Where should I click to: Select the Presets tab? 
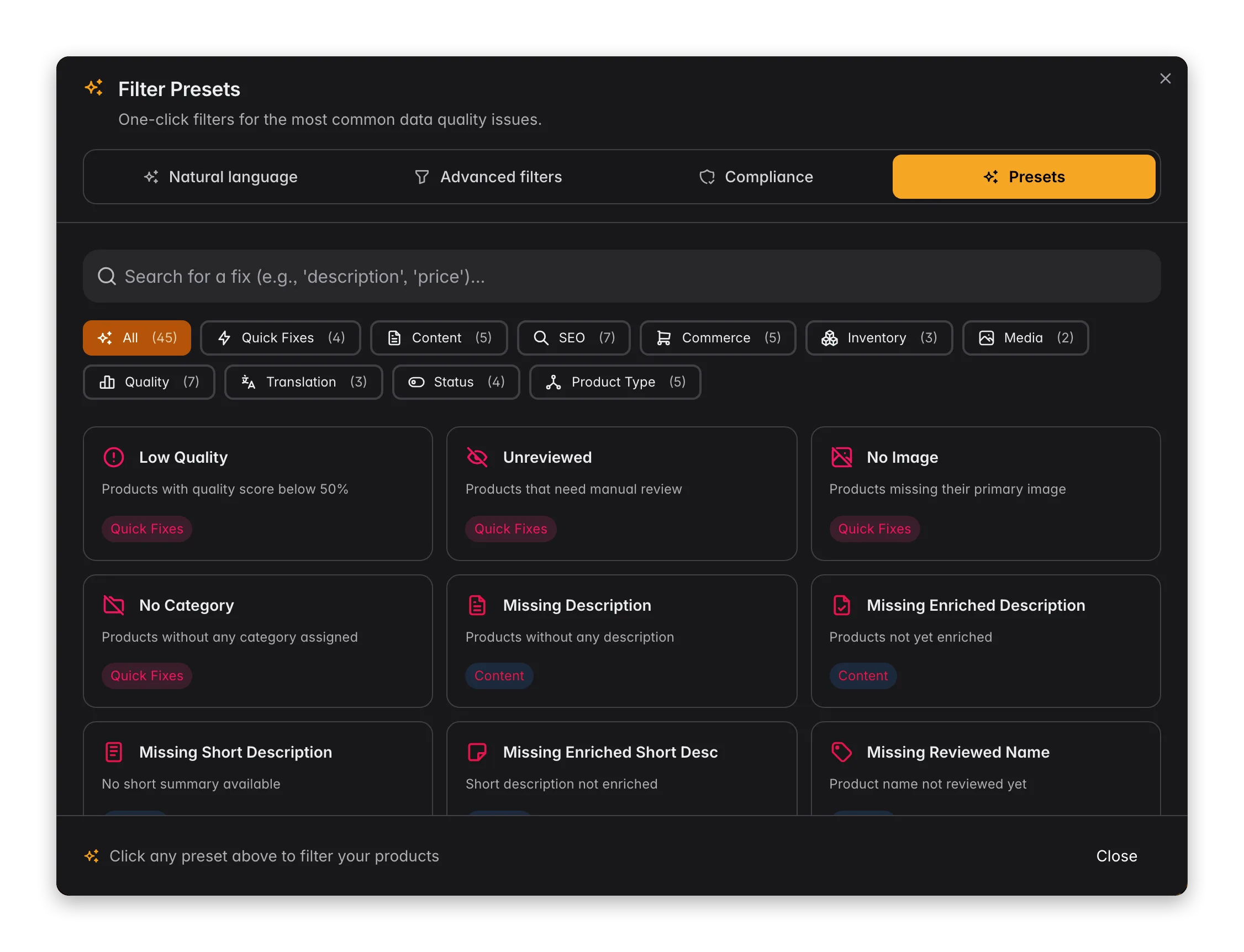(x=1023, y=177)
